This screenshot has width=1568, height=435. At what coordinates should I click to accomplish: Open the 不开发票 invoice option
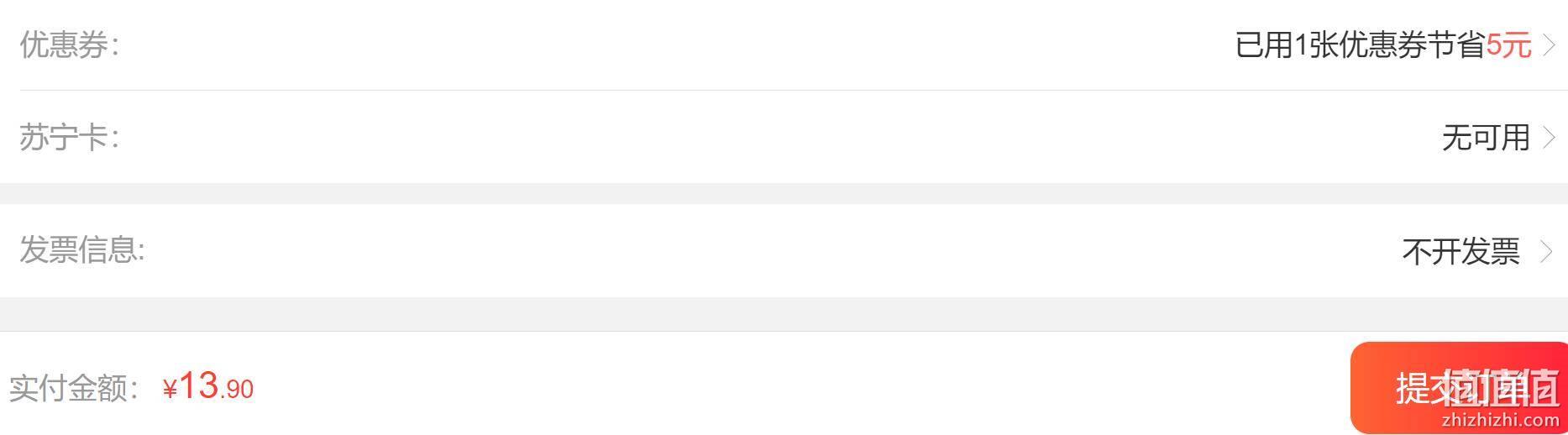coord(1460,250)
